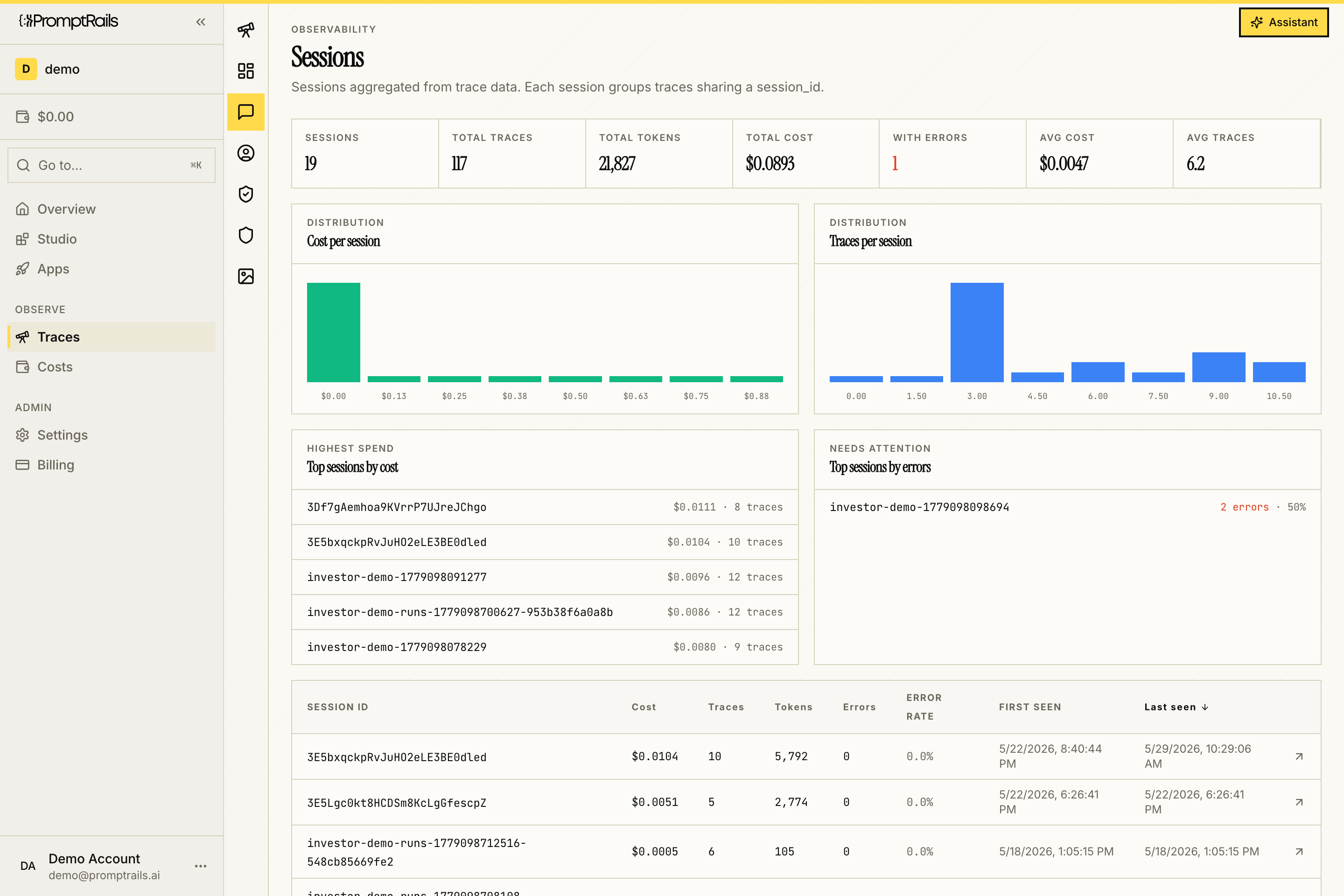1344x896 pixels.
Task: Click the tall blue 3.00 traces bar
Action: [x=977, y=332]
